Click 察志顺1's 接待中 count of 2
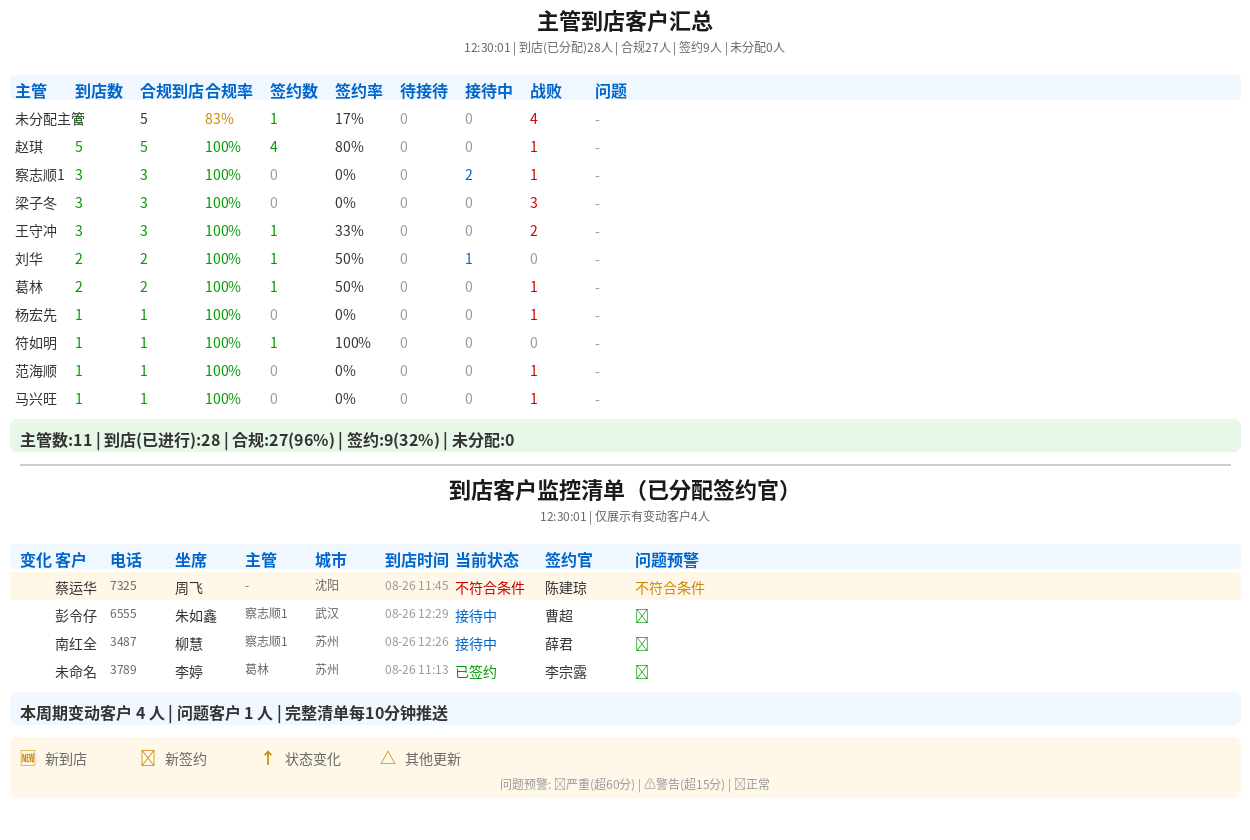1250x840 pixels. pyautogui.click(x=469, y=175)
